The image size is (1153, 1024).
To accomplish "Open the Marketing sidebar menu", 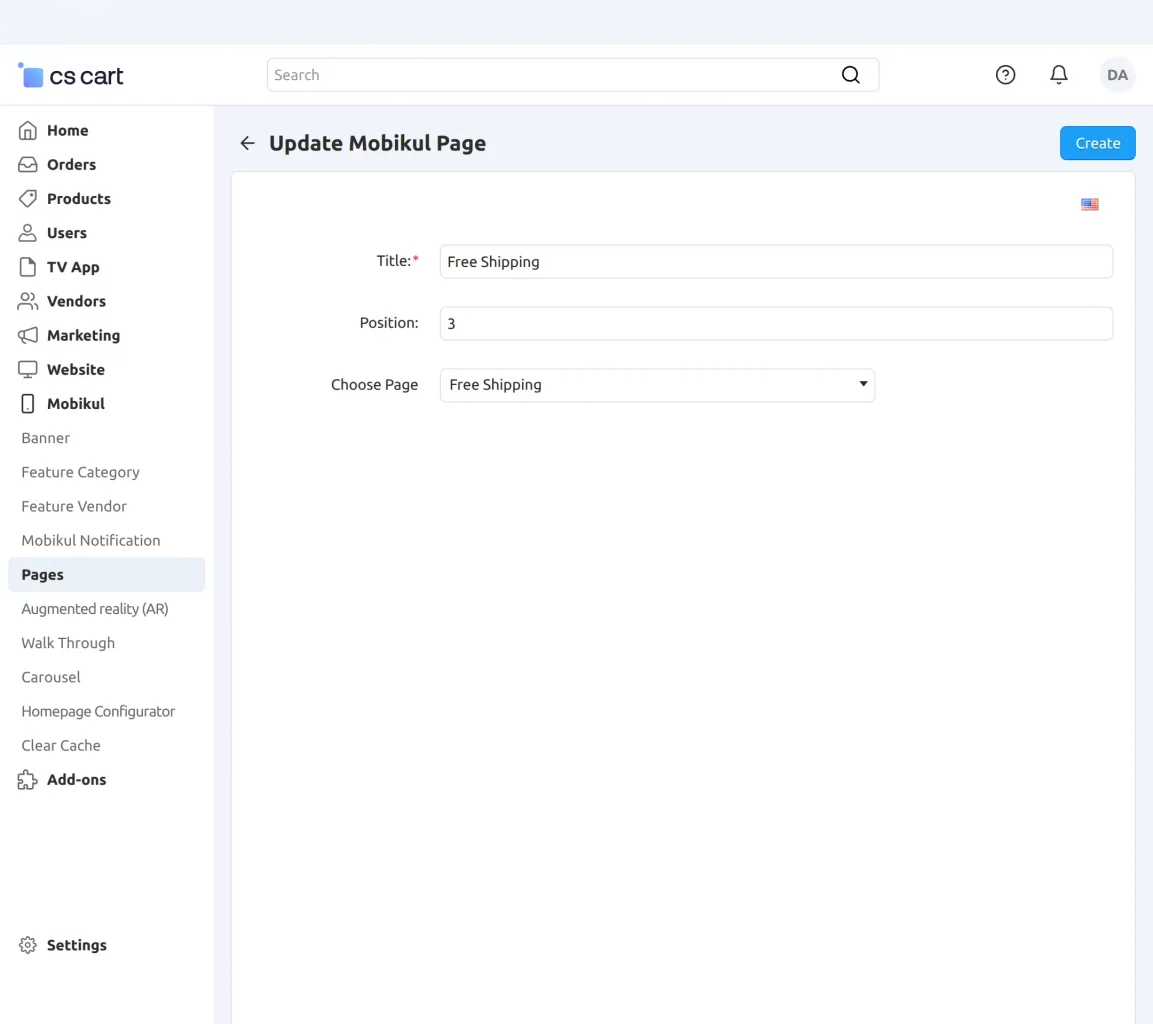I will click(83, 336).
